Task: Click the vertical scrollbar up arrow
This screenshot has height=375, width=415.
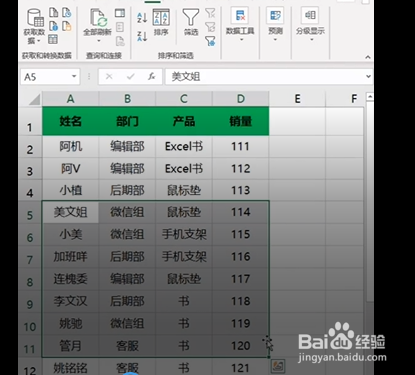Action: (369, 97)
